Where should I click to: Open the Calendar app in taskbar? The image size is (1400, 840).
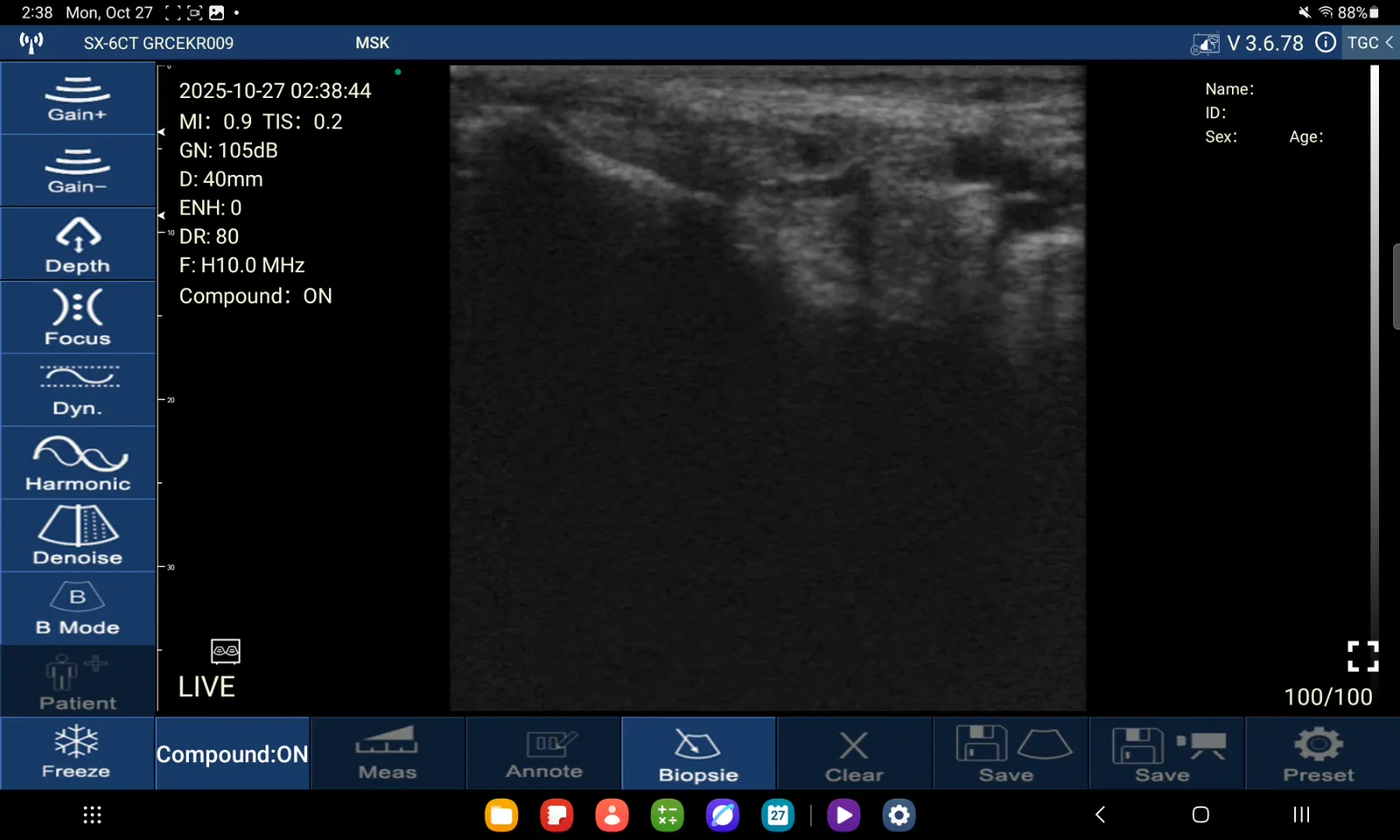778,815
